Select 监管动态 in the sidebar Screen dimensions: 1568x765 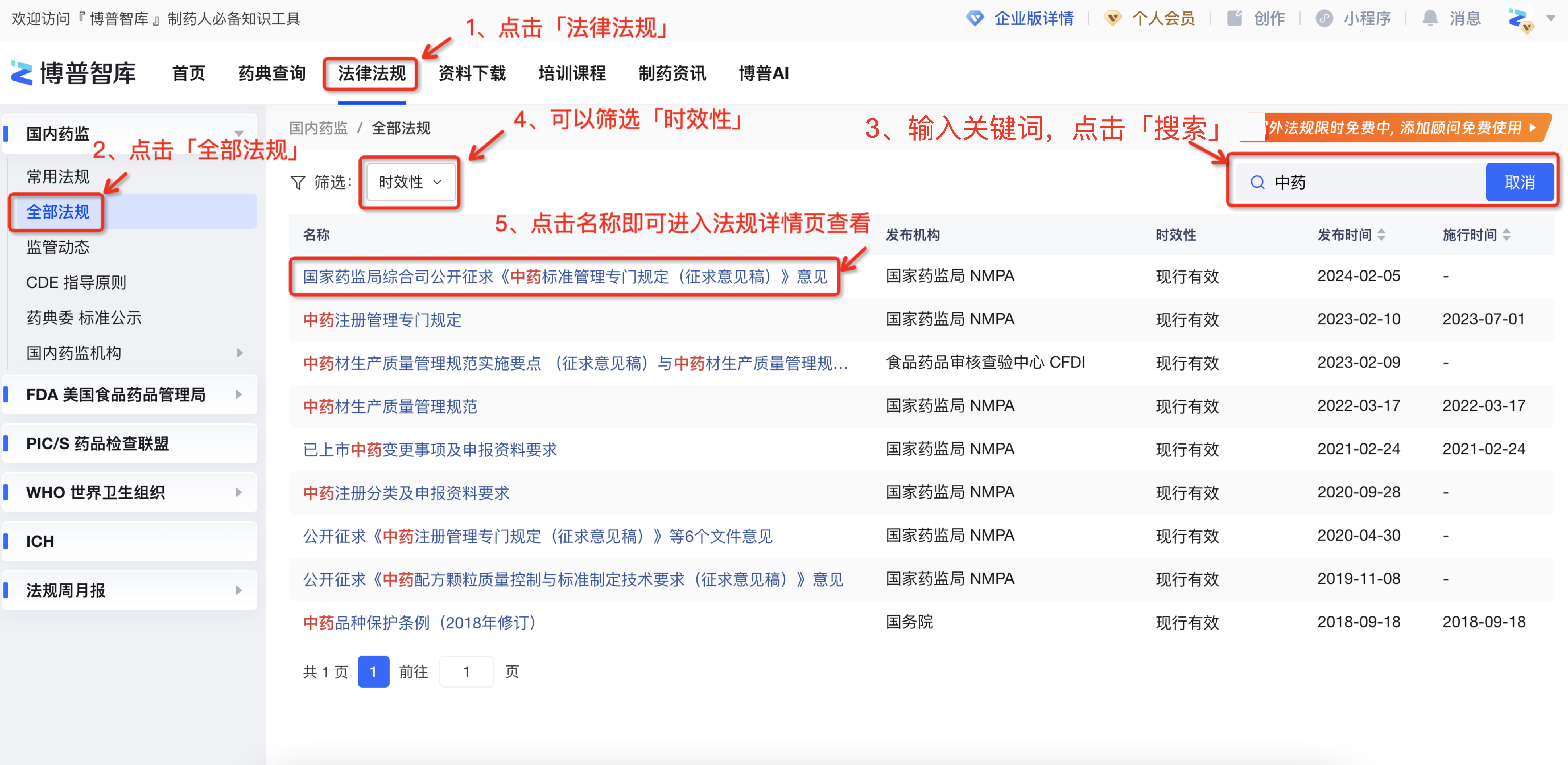click(58, 247)
